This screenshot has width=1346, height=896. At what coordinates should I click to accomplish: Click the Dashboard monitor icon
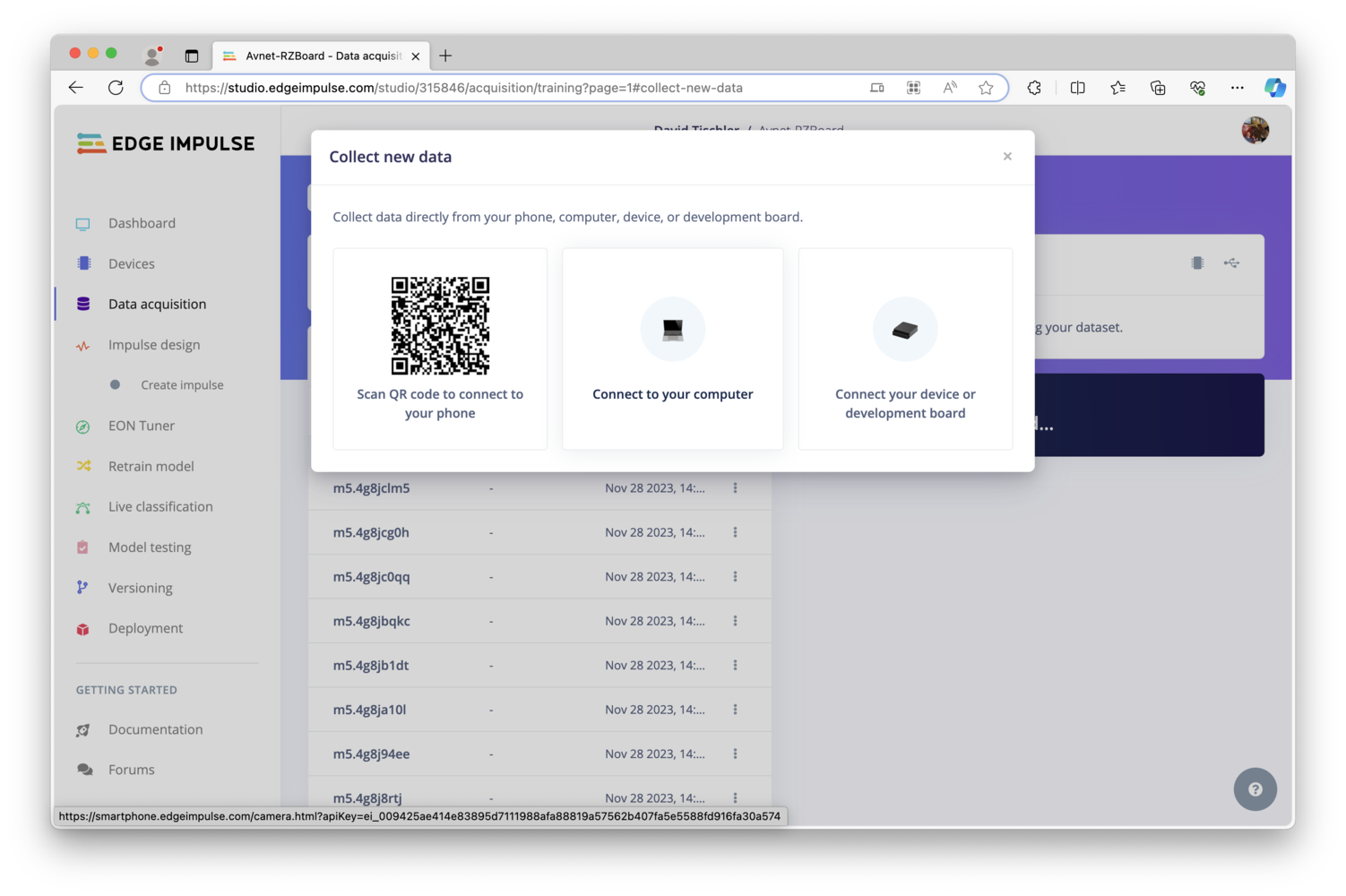(x=83, y=224)
